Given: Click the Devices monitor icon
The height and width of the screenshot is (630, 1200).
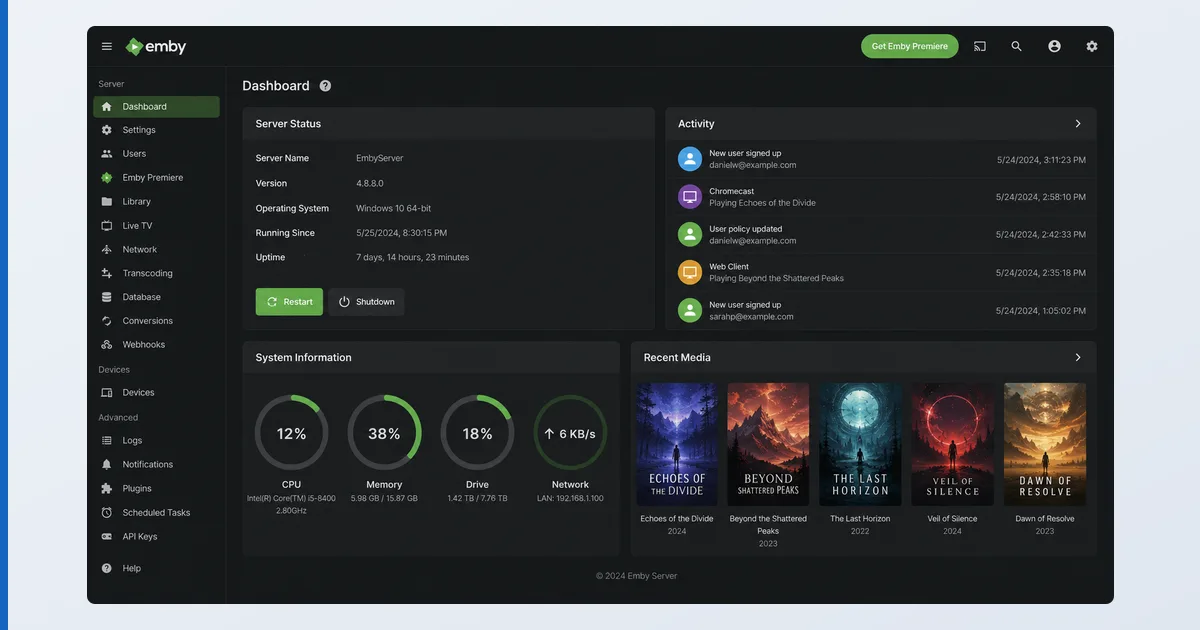Looking at the screenshot, I should click(x=107, y=393).
